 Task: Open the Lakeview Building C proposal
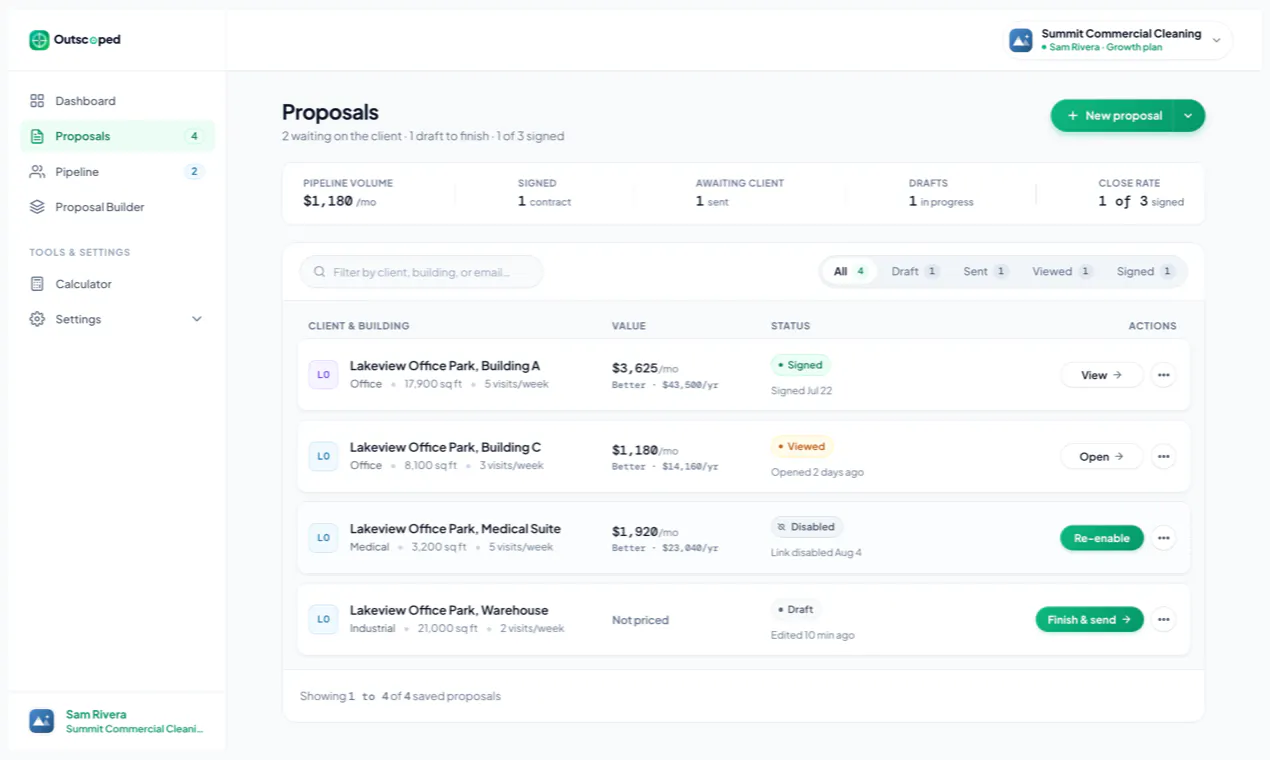pyautogui.click(x=1101, y=457)
